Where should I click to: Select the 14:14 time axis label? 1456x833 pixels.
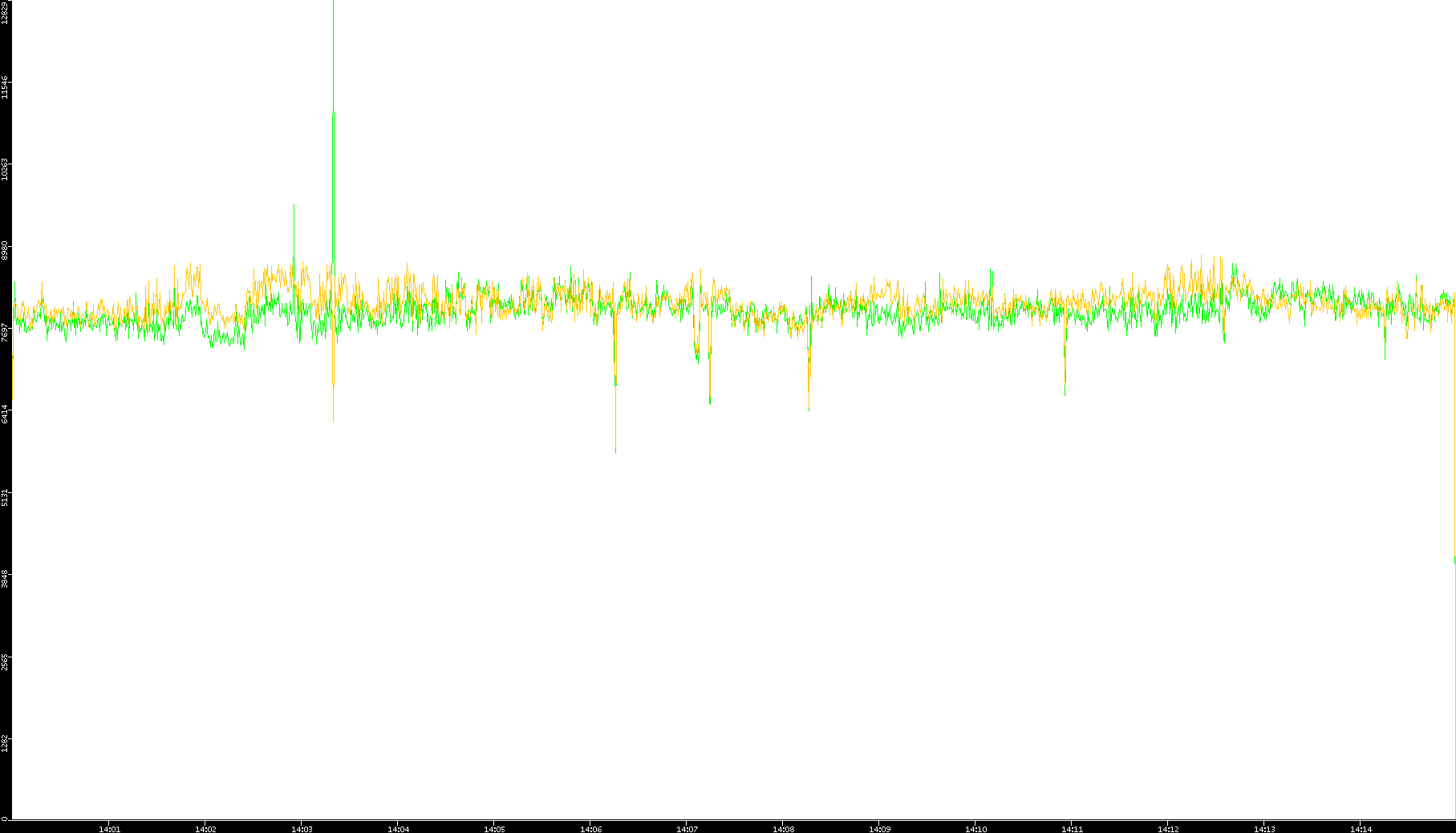coord(1361,829)
